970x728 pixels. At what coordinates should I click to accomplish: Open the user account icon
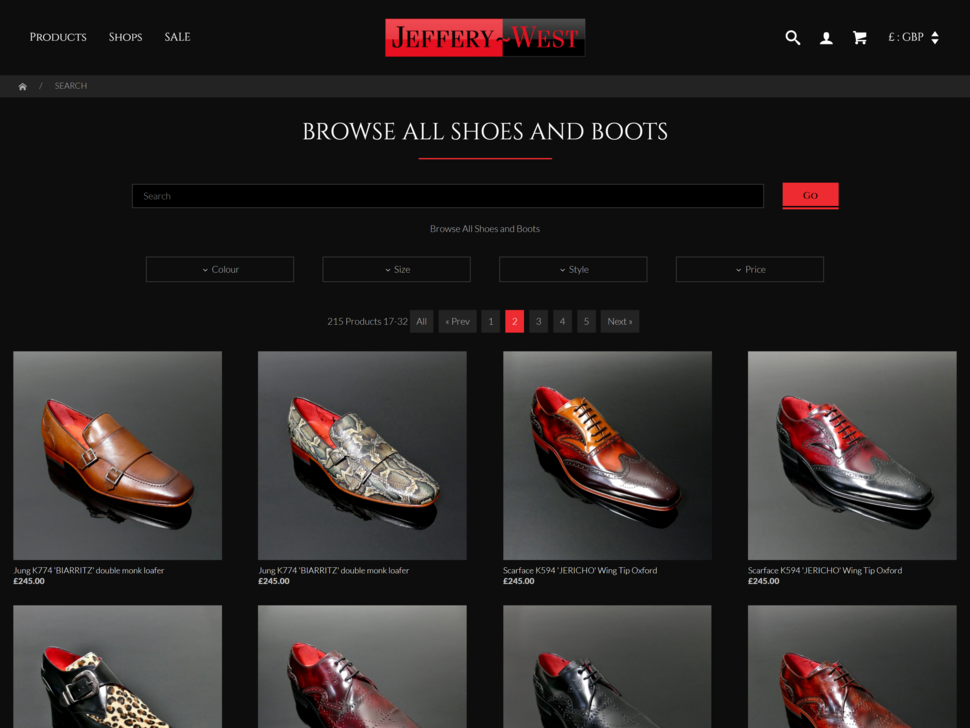(826, 38)
